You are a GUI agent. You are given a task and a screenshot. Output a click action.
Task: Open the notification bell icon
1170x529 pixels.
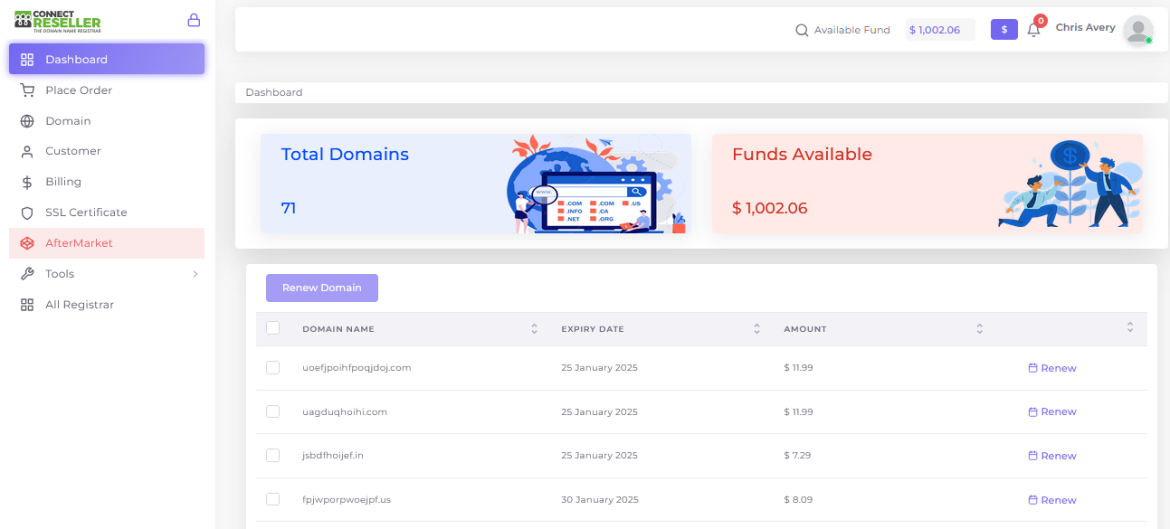pos(1033,30)
